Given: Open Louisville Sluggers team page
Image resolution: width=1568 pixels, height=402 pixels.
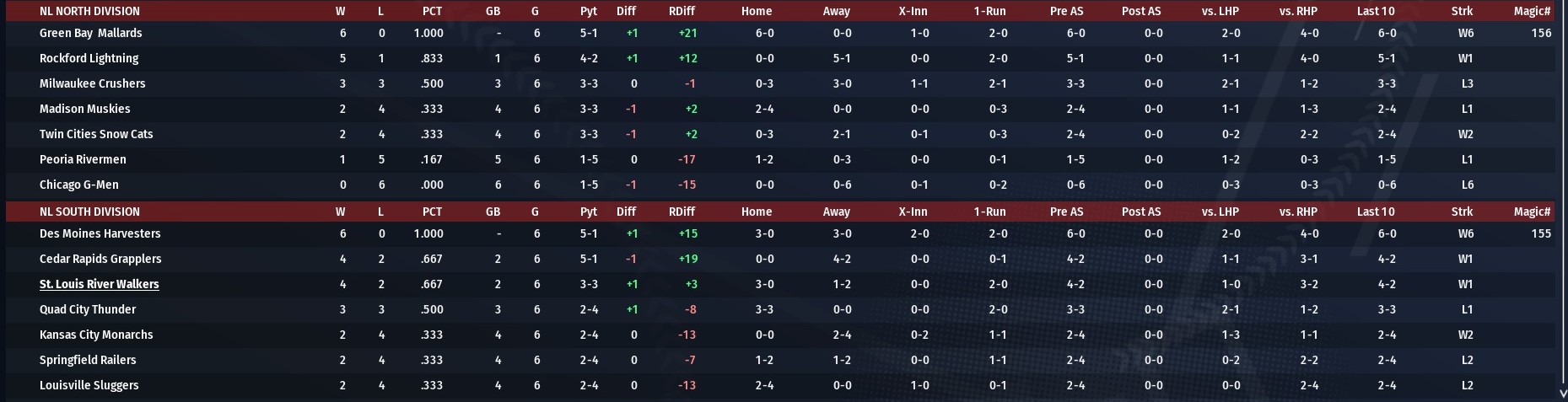Looking at the screenshot, I should click(89, 385).
